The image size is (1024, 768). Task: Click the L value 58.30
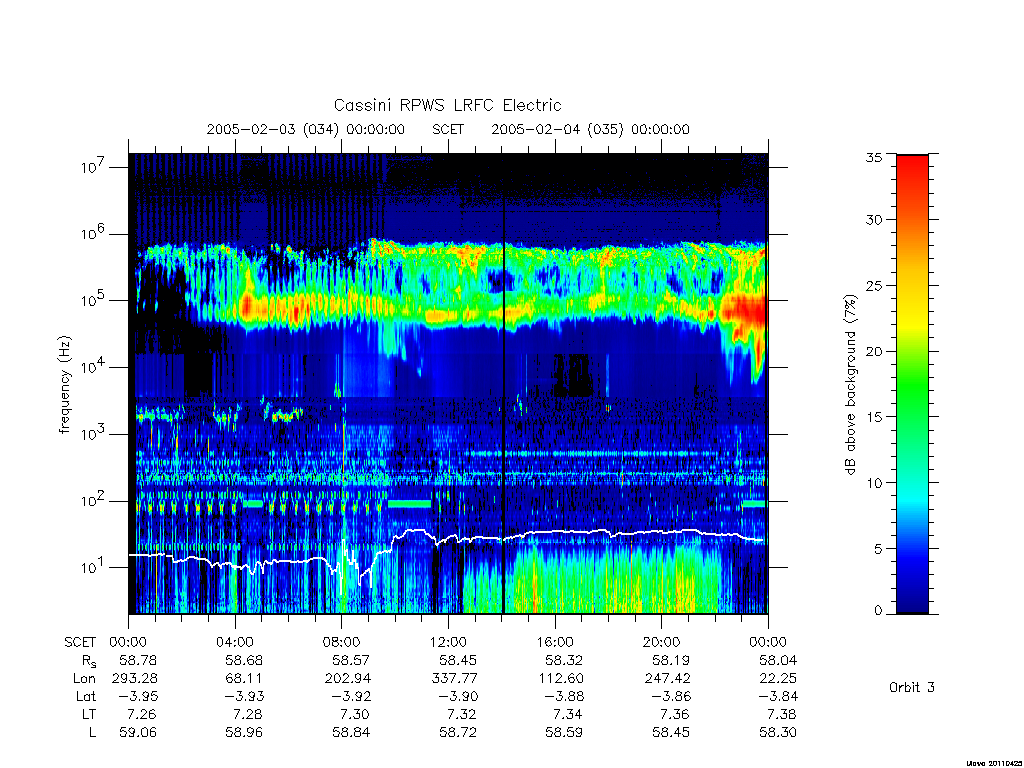pyautogui.click(x=778, y=733)
